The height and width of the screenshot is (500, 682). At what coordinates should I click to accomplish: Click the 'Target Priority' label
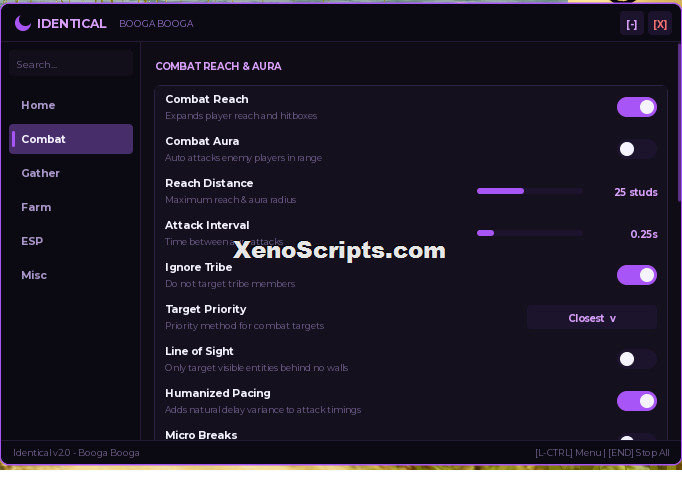coord(206,309)
